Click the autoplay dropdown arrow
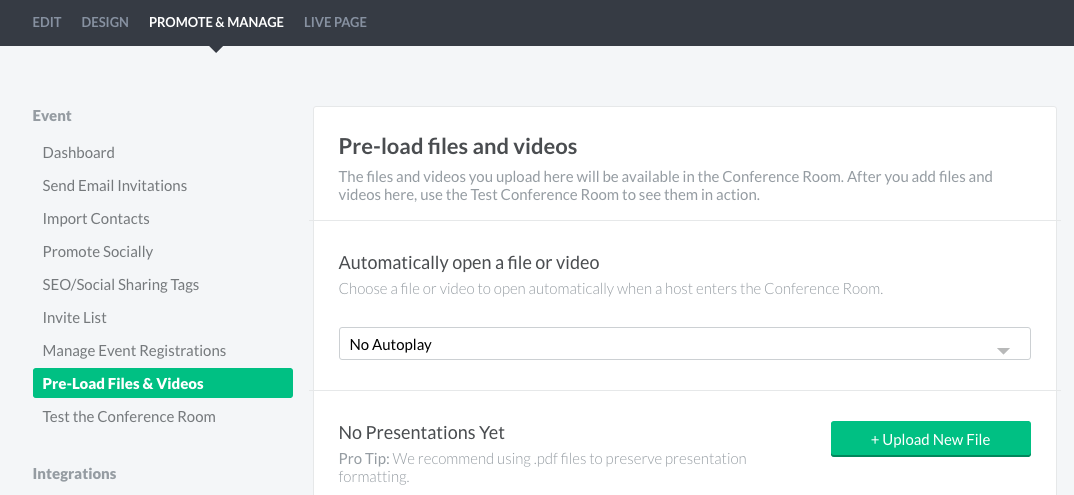 (1003, 351)
